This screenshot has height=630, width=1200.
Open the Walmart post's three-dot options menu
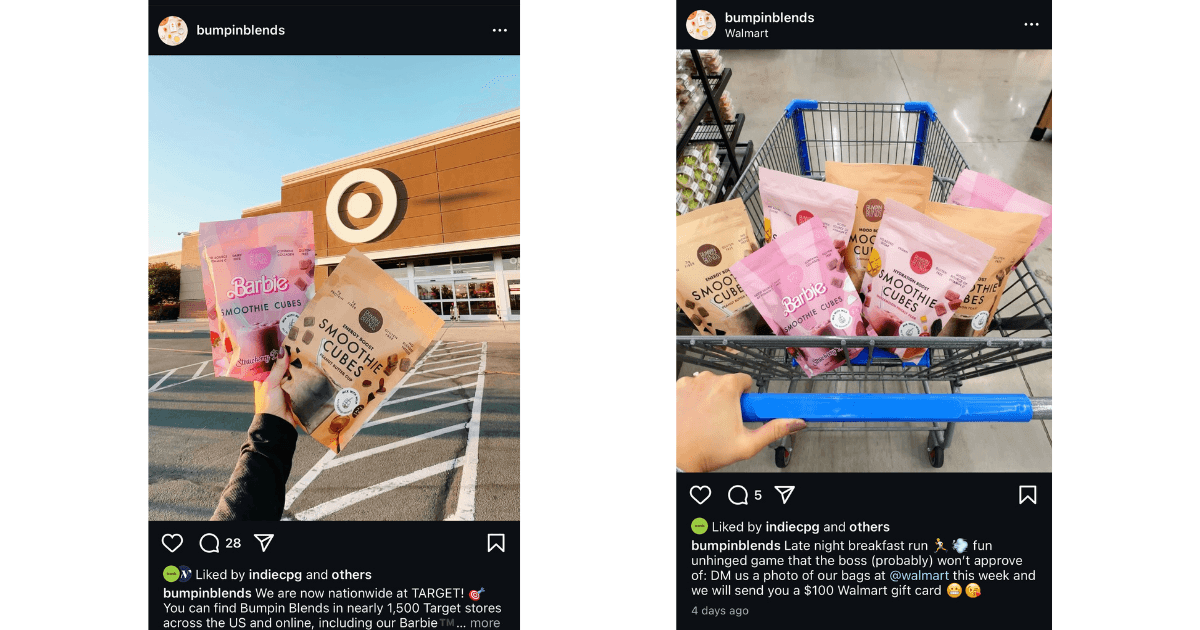coord(1032,25)
